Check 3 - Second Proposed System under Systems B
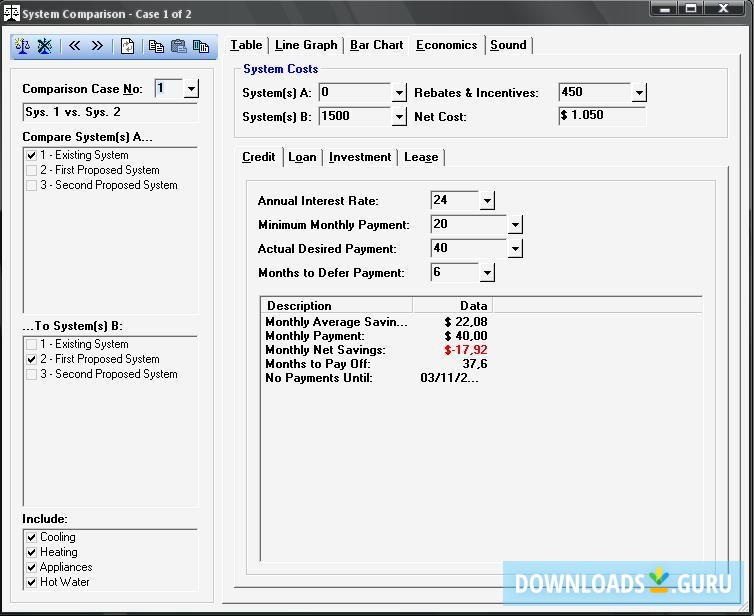The height and width of the screenshot is (616, 754). (32, 374)
